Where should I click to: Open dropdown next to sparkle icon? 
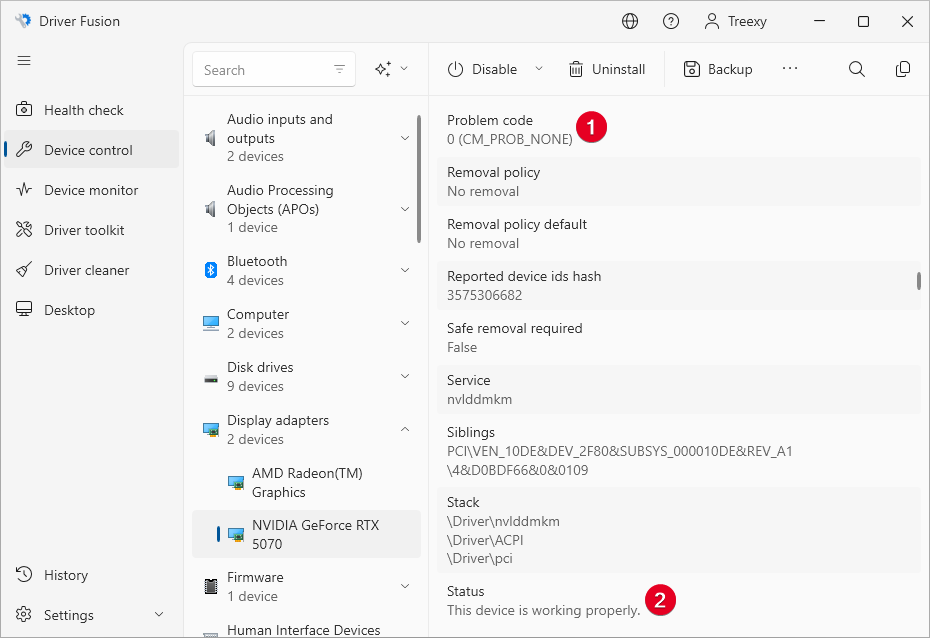405,69
